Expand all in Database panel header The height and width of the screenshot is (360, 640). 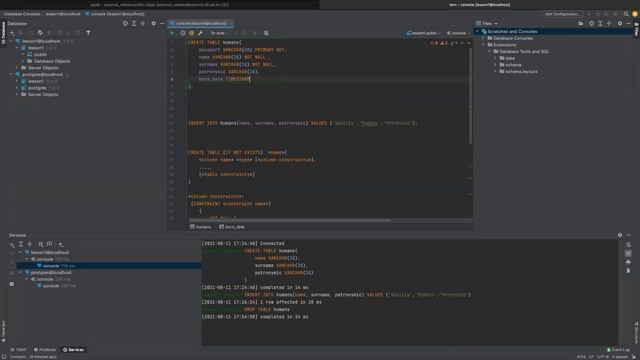pyautogui.click(x=134, y=23)
